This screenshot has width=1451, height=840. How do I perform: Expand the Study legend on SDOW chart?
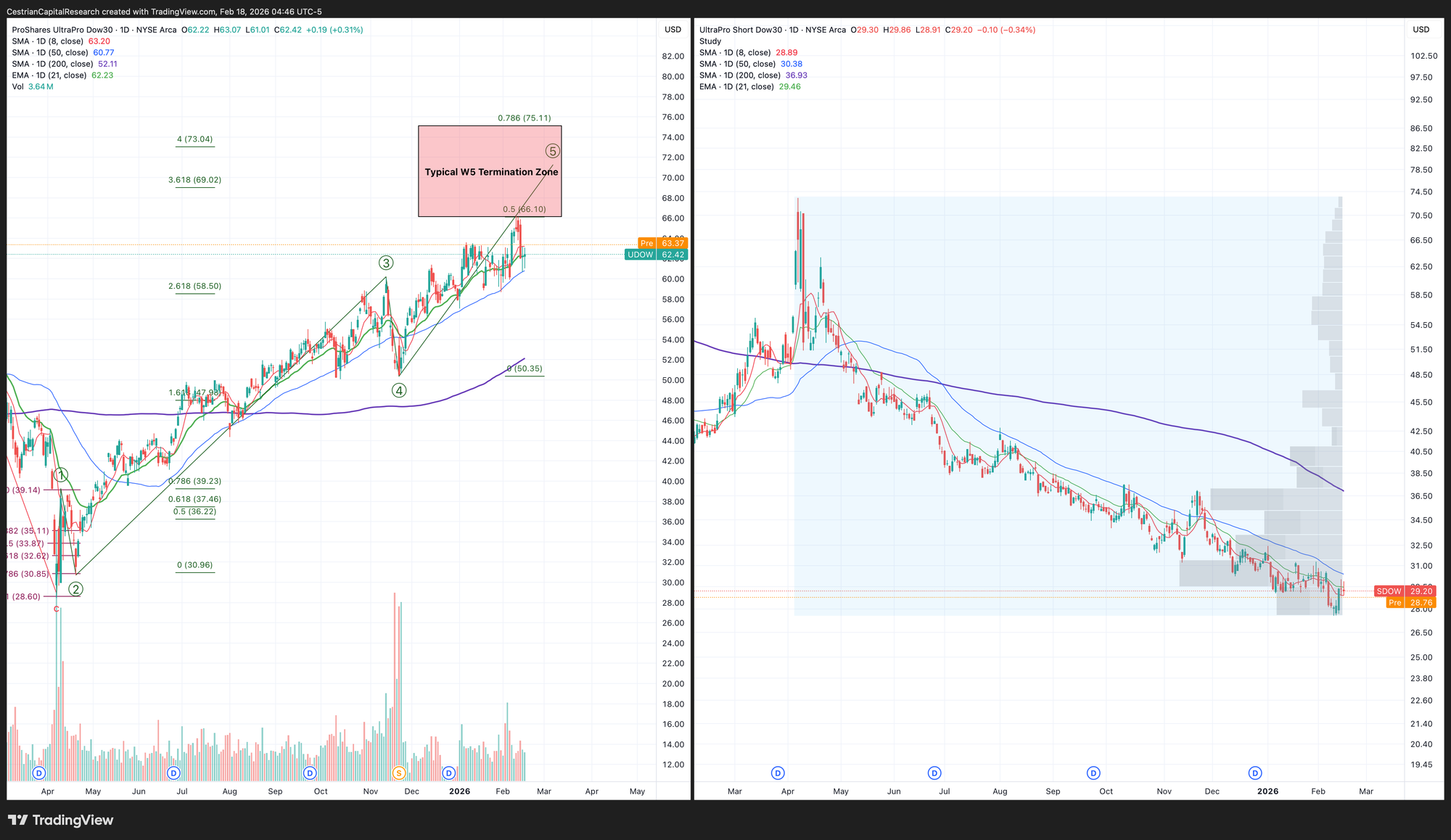[710, 41]
